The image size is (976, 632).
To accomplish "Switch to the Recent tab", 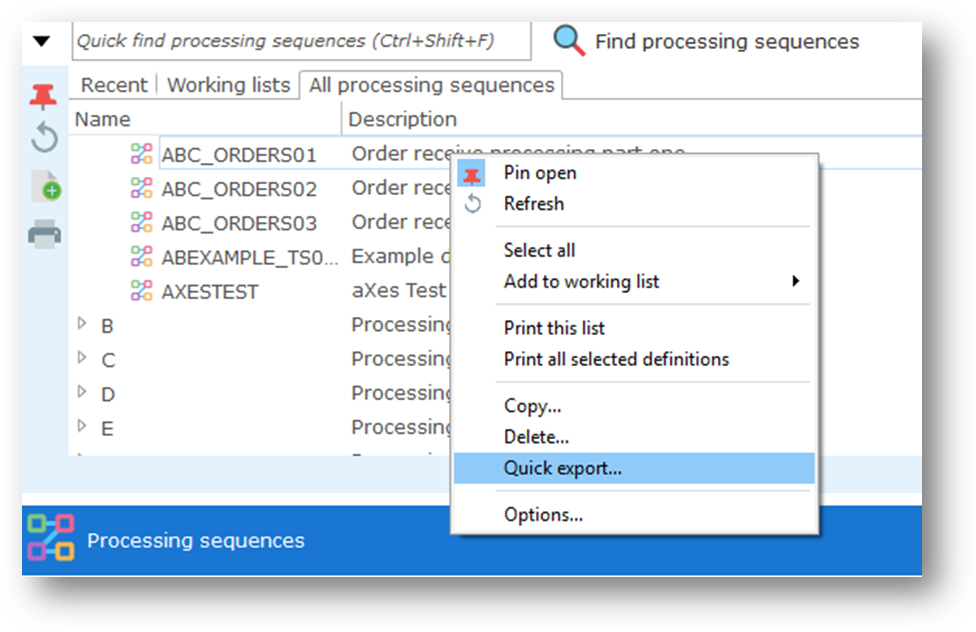I will (x=113, y=85).
